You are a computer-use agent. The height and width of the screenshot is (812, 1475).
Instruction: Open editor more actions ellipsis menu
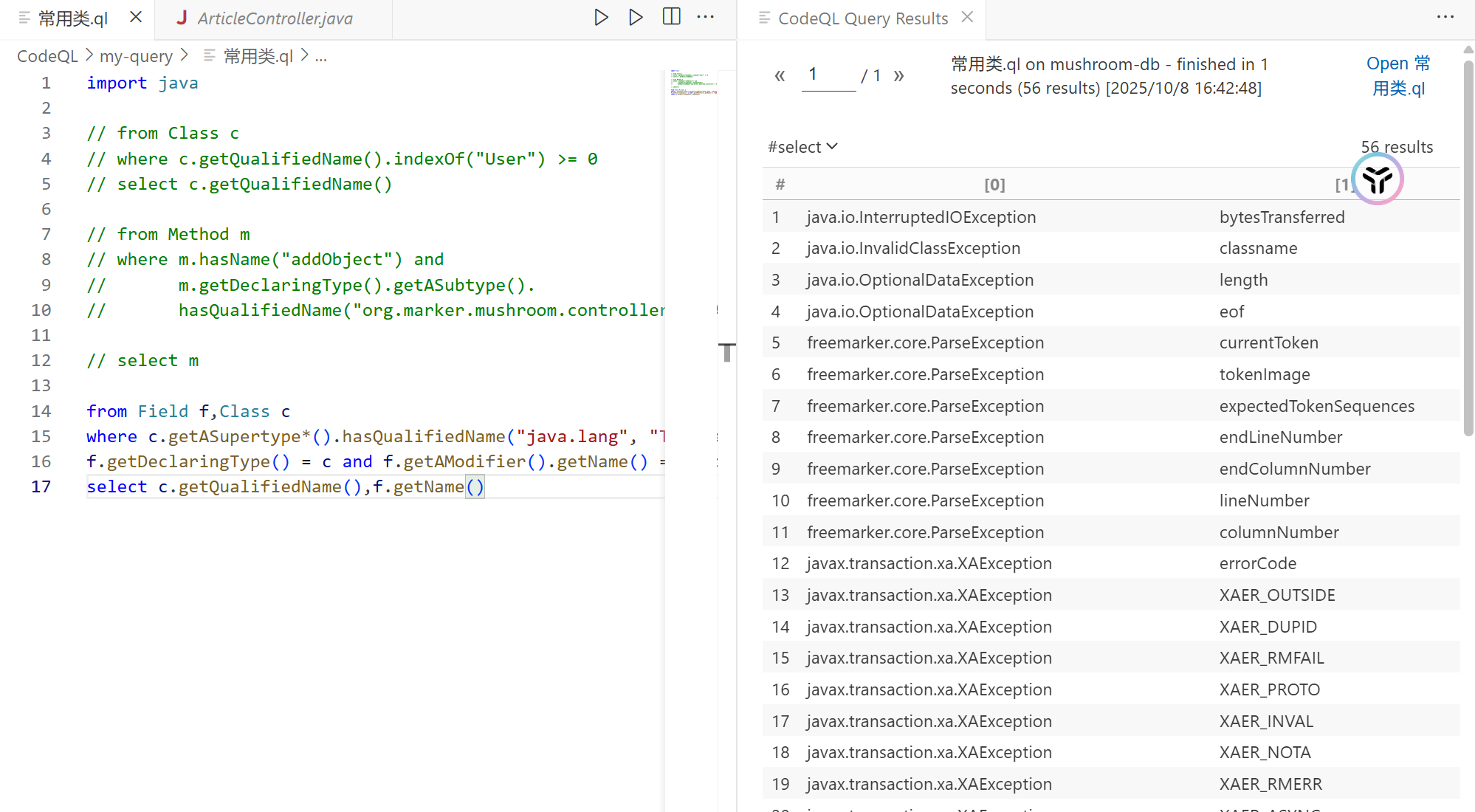[x=706, y=17]
